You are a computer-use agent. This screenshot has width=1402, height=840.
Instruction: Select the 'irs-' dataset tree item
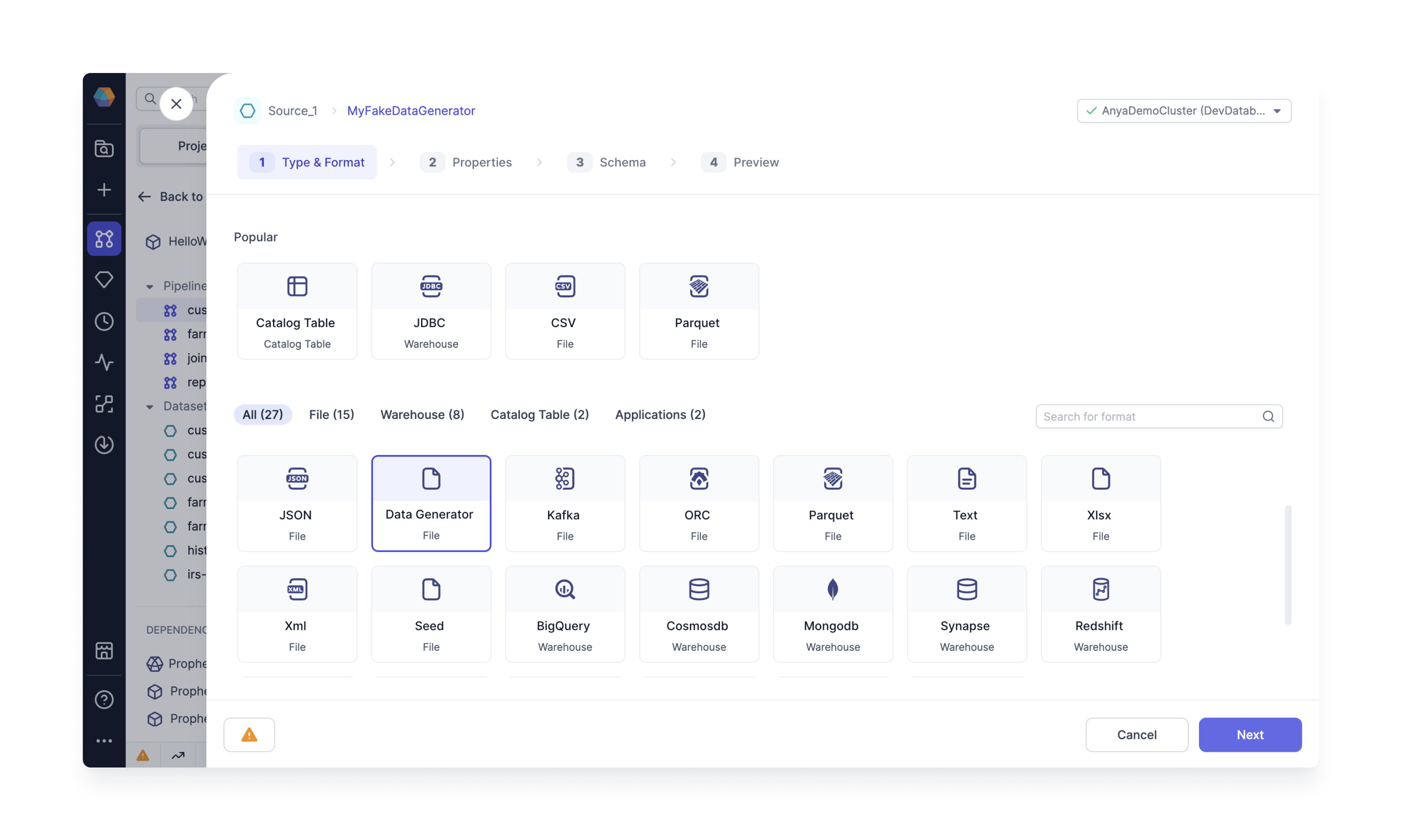point(184,575)
